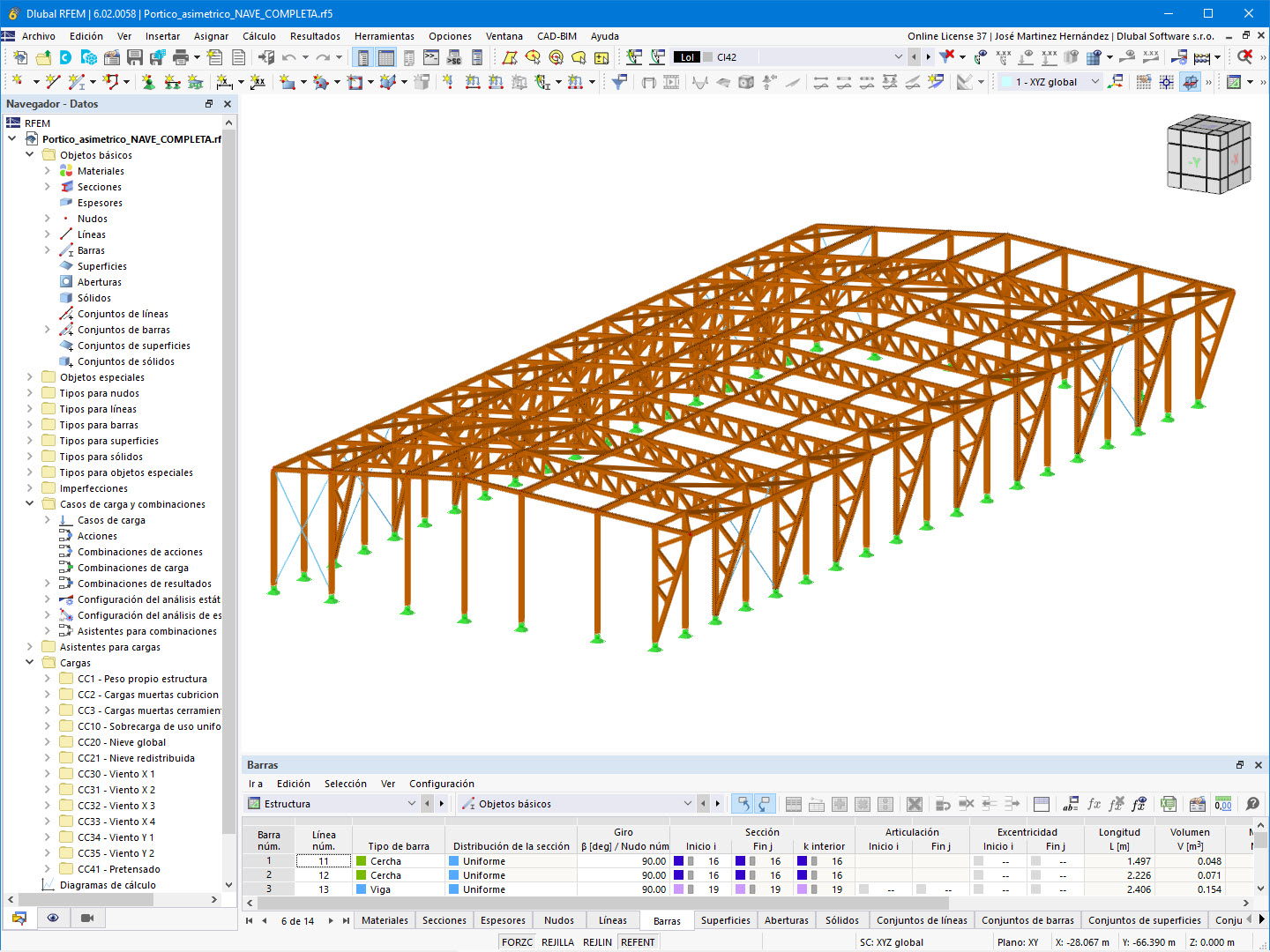Select the Save icon in the toolbar
The width and height of the screenshot is (1270, 952).
(x=134, y=56)
